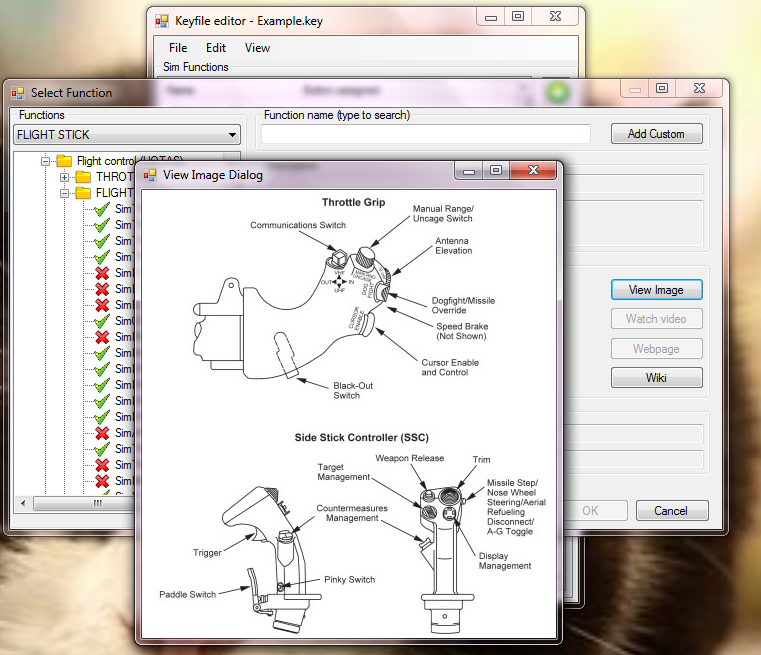This screenshot has width=761, height=655.
Task: Open the Functions category dropdown
Action: tap(232, 135)
